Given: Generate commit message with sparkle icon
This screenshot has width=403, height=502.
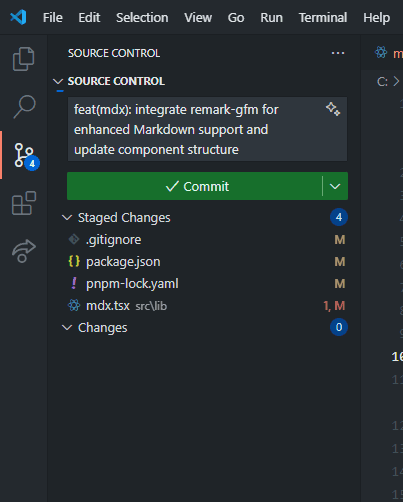Looking at the screenshot, I should [333, 109].
